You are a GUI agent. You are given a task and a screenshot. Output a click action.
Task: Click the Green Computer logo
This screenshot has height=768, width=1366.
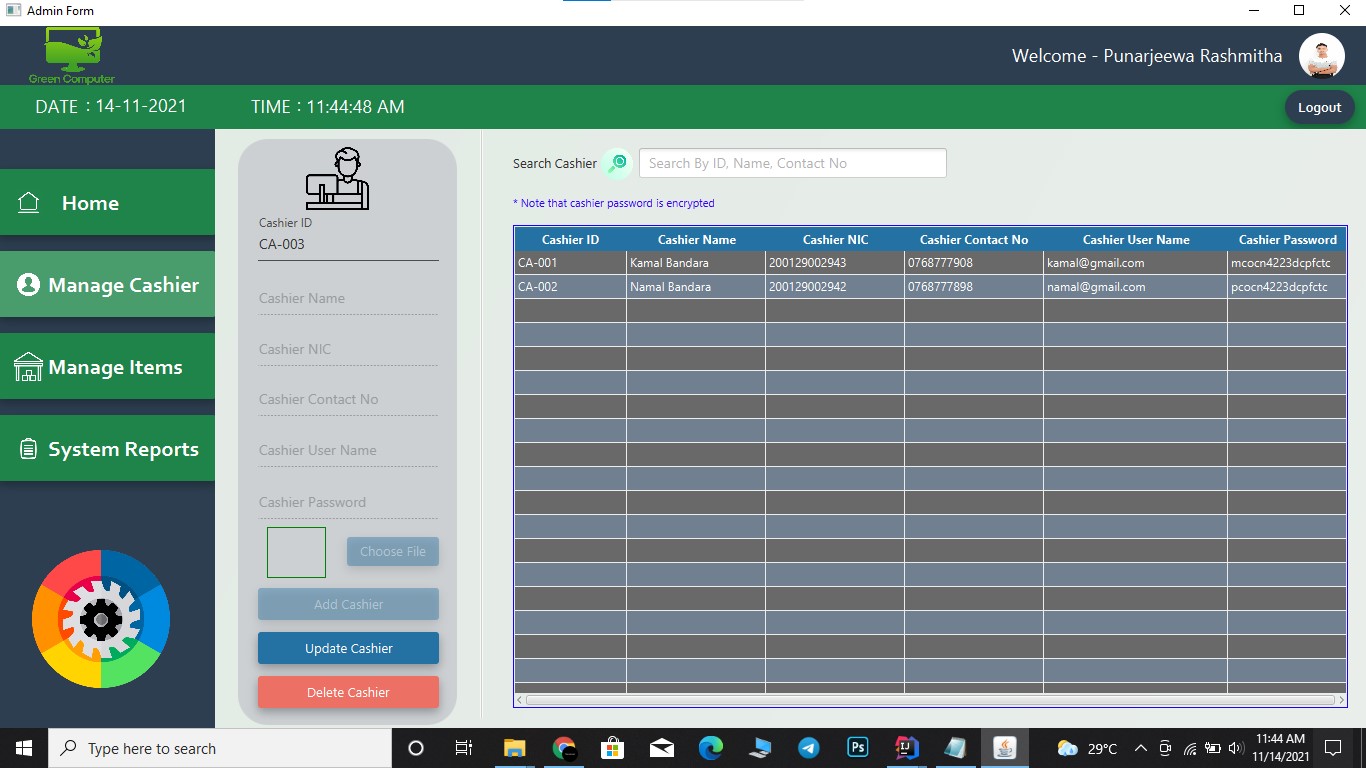click(72, 50)
